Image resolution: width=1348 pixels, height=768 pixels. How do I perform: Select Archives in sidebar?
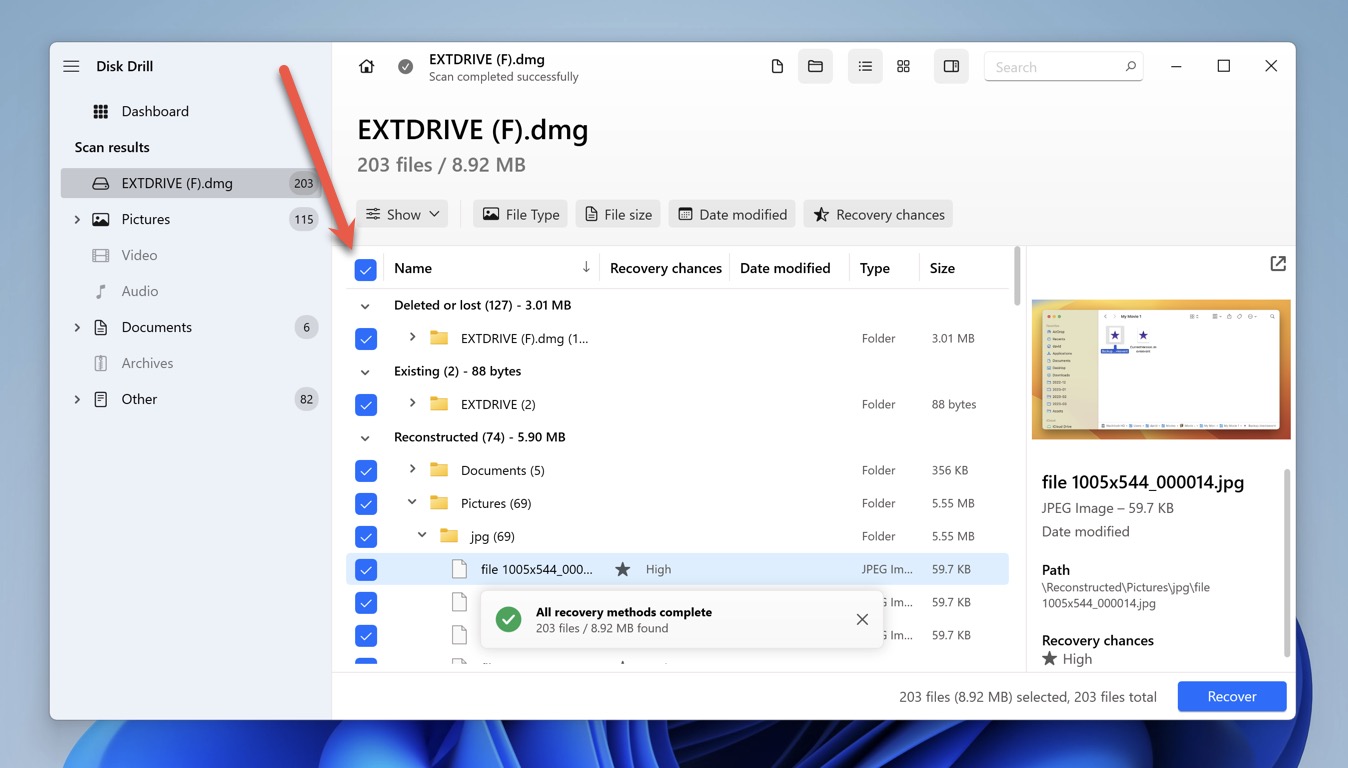click(x=190, y=363)
